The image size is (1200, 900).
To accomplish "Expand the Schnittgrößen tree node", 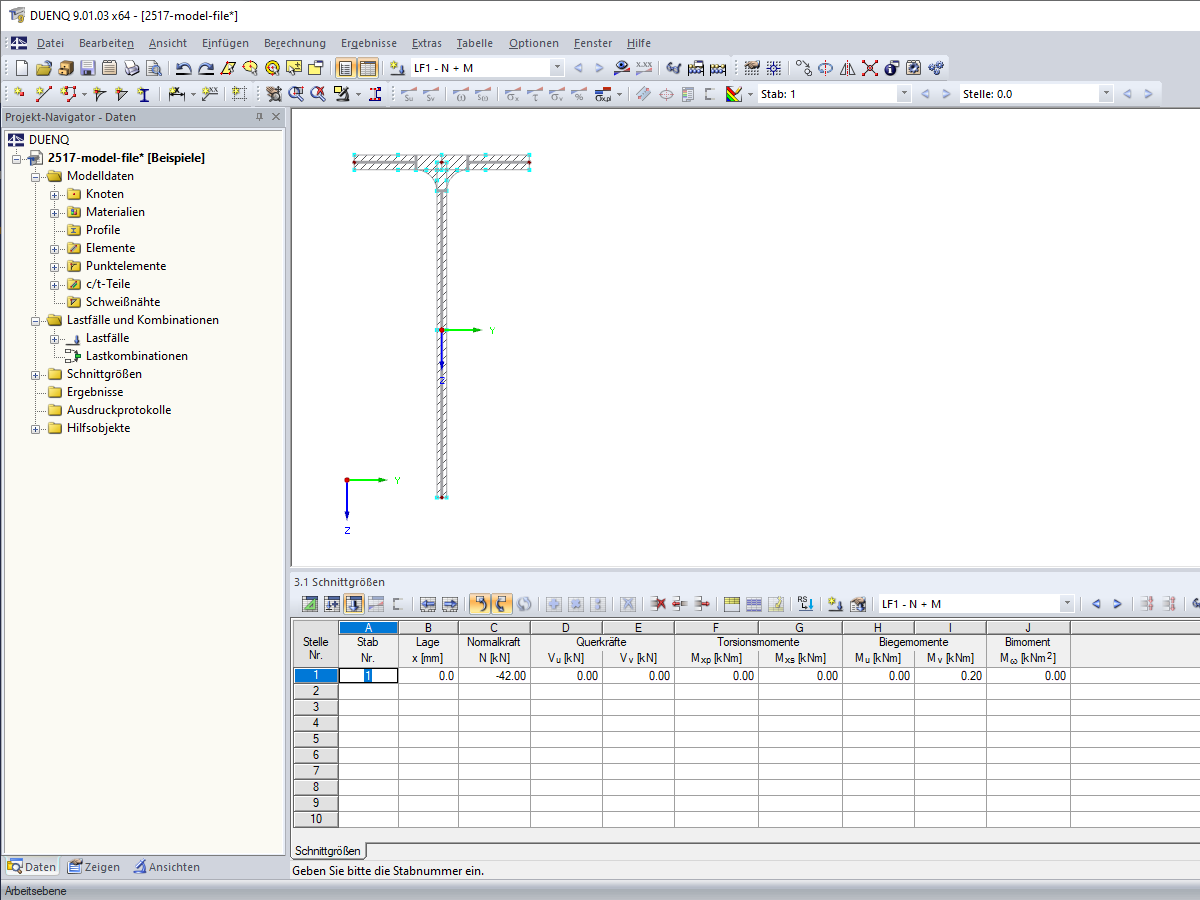I will click(x=36, y=374).
